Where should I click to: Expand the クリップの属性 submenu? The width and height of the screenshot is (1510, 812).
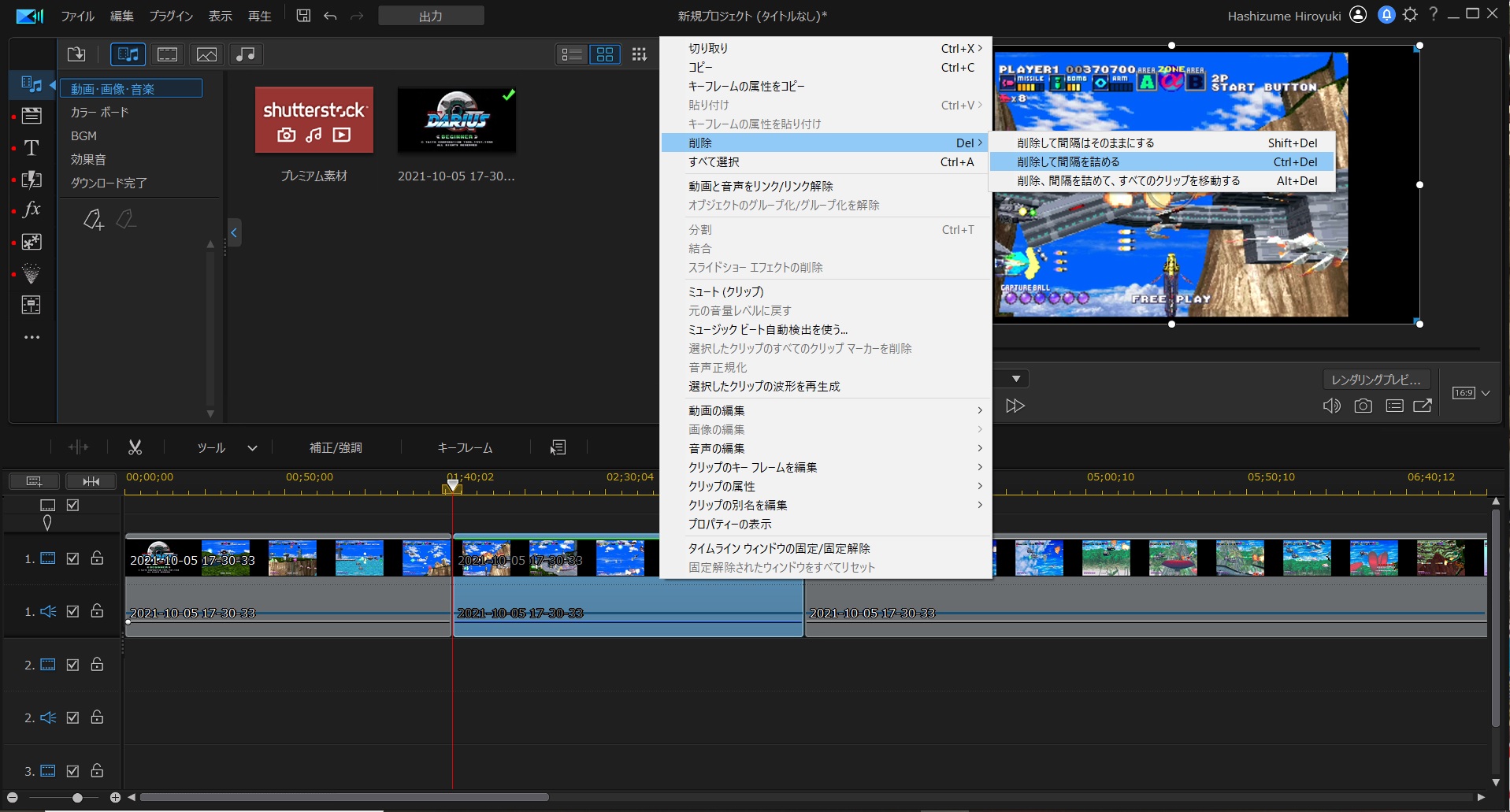tap(825, 486)
